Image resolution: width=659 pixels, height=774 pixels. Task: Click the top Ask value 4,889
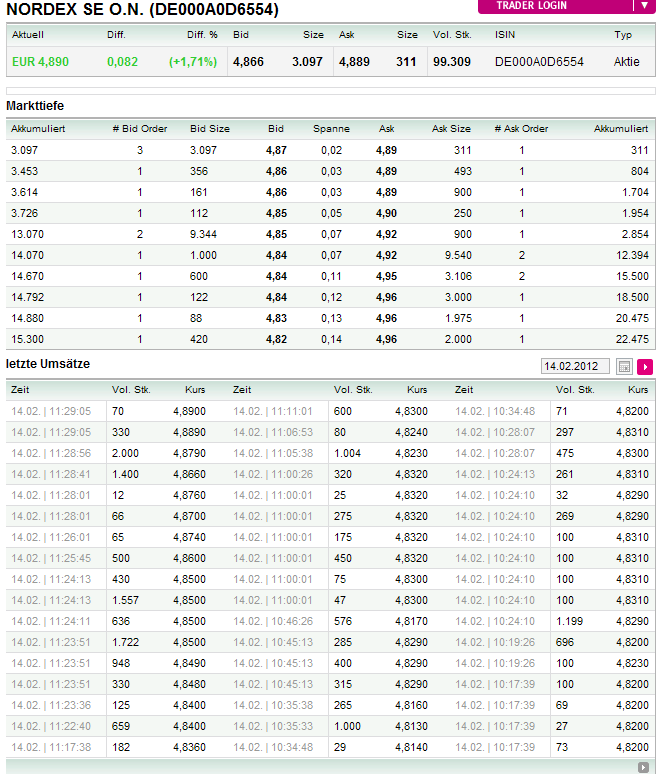coord(354,62)
